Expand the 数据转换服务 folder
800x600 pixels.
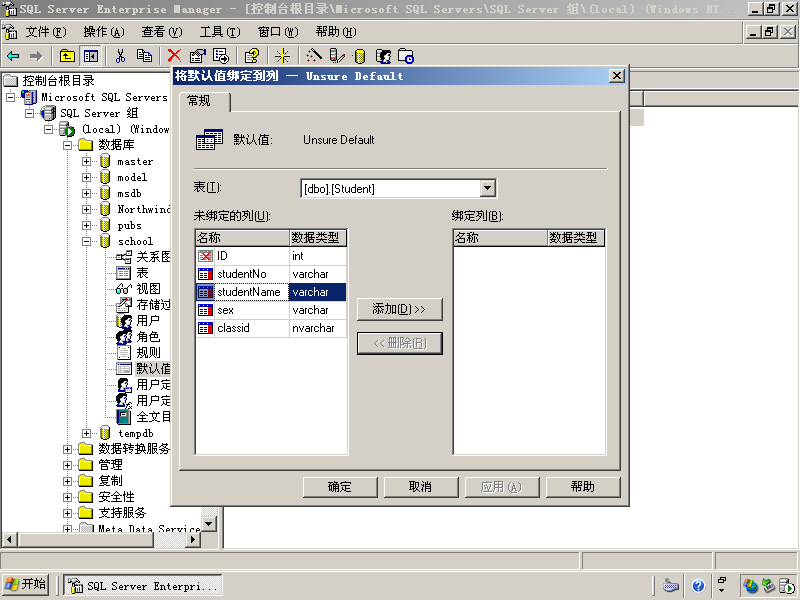click(x=67, y=449)
